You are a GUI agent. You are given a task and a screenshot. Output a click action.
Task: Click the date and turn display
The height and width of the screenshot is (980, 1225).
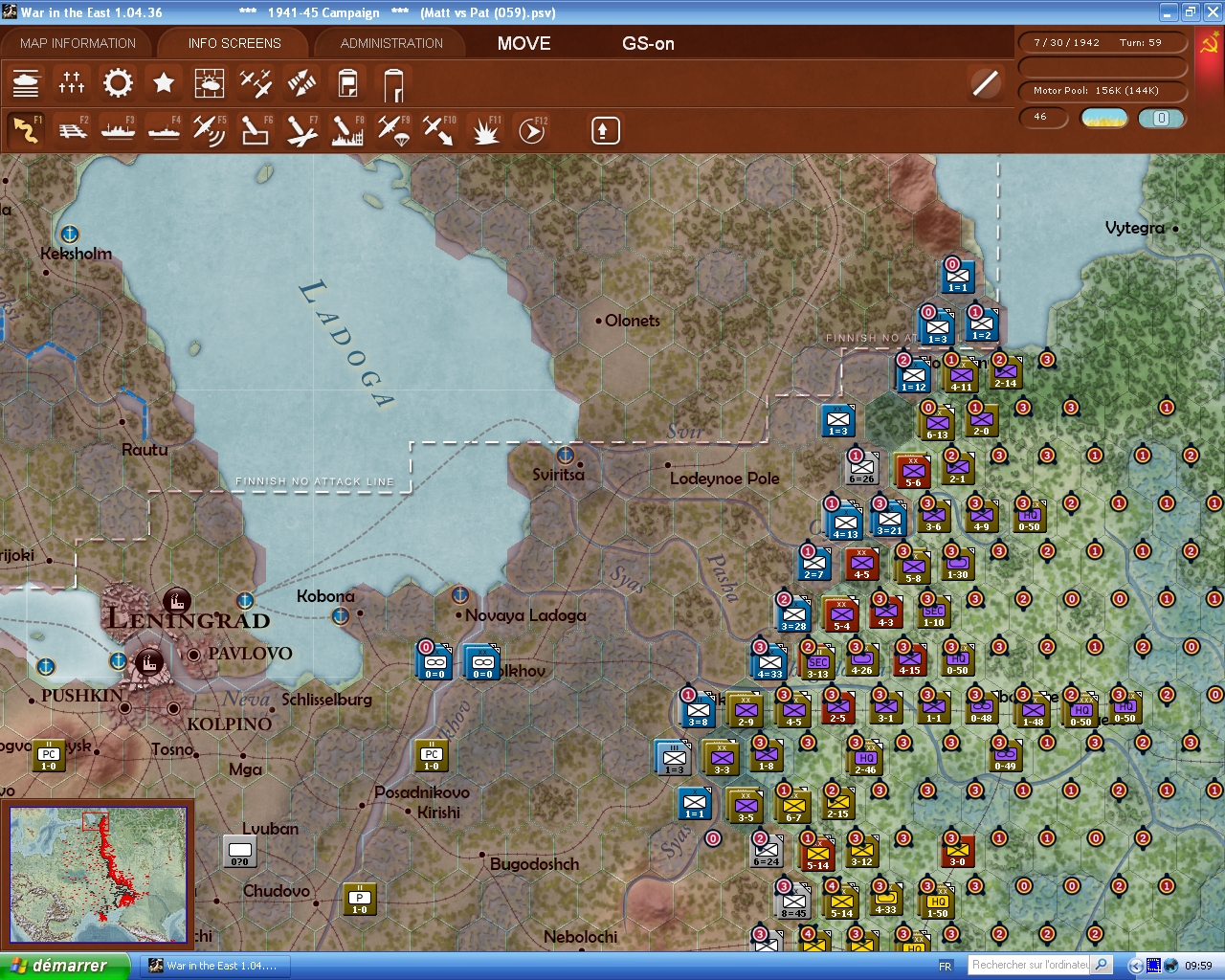(x=1101, y=43)
